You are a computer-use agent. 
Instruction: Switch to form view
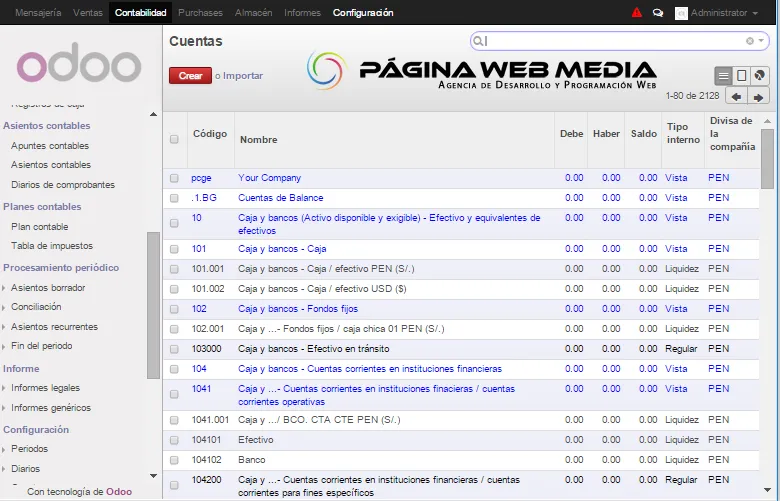(741, 76)
